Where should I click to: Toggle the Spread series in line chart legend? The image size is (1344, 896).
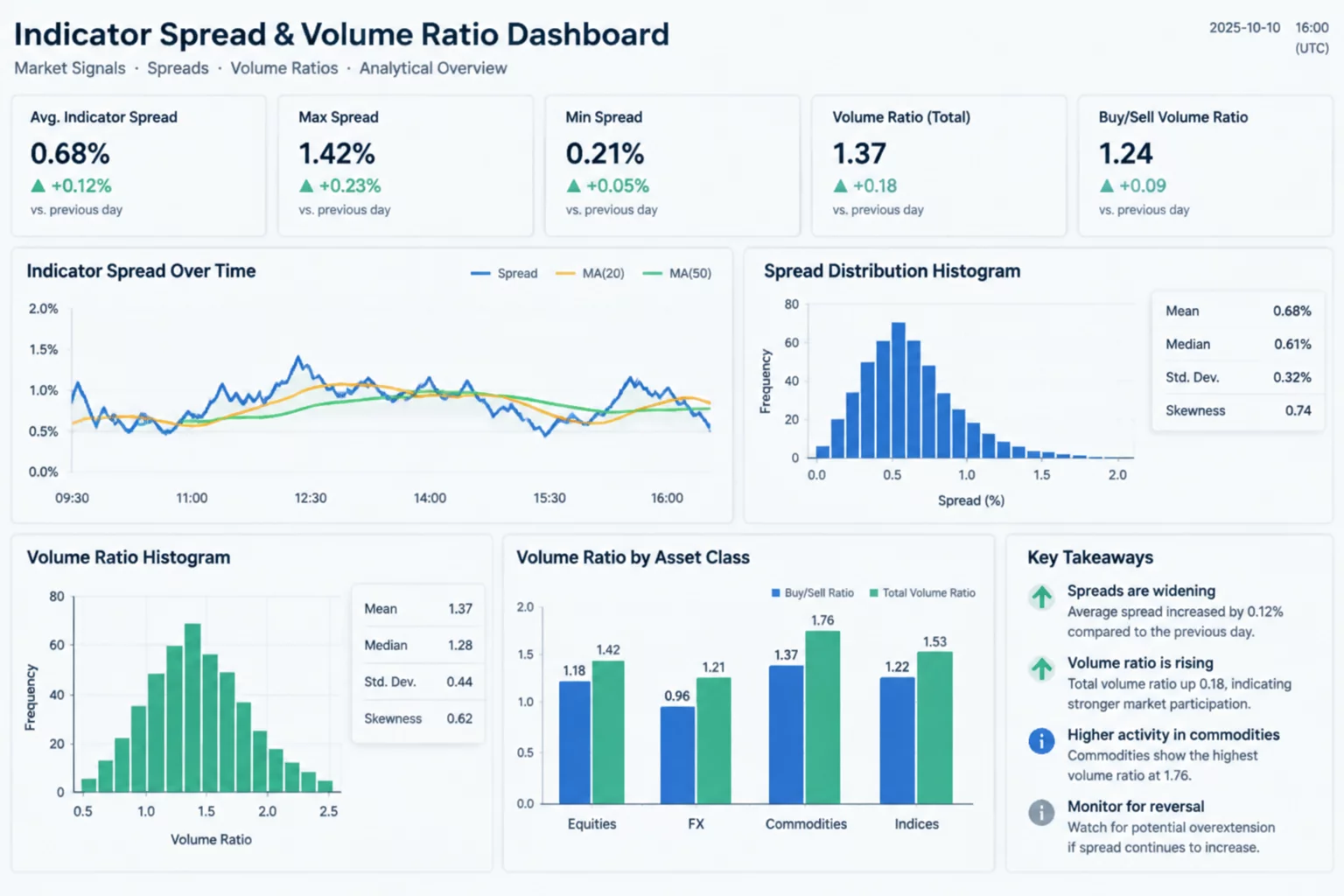(504, 273)
